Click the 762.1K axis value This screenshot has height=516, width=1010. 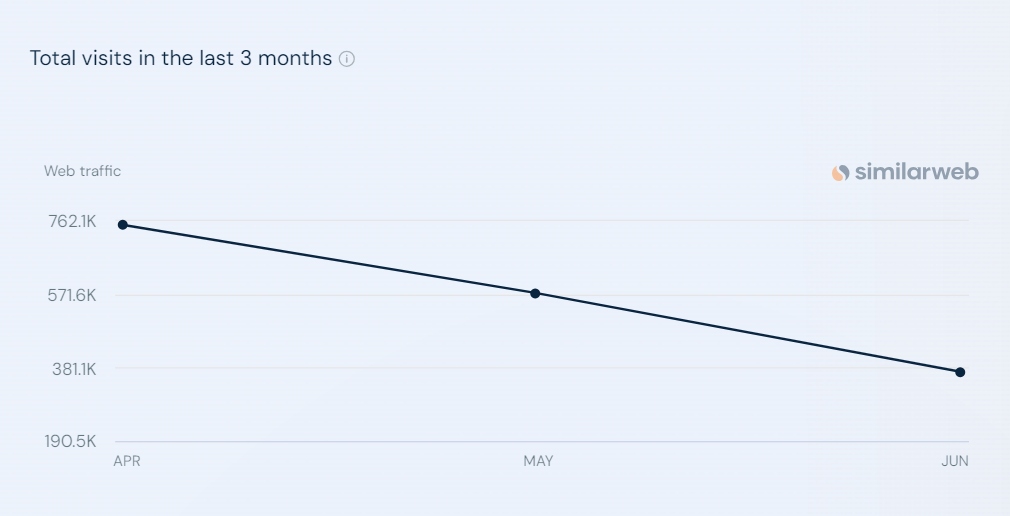click(72, 222)
